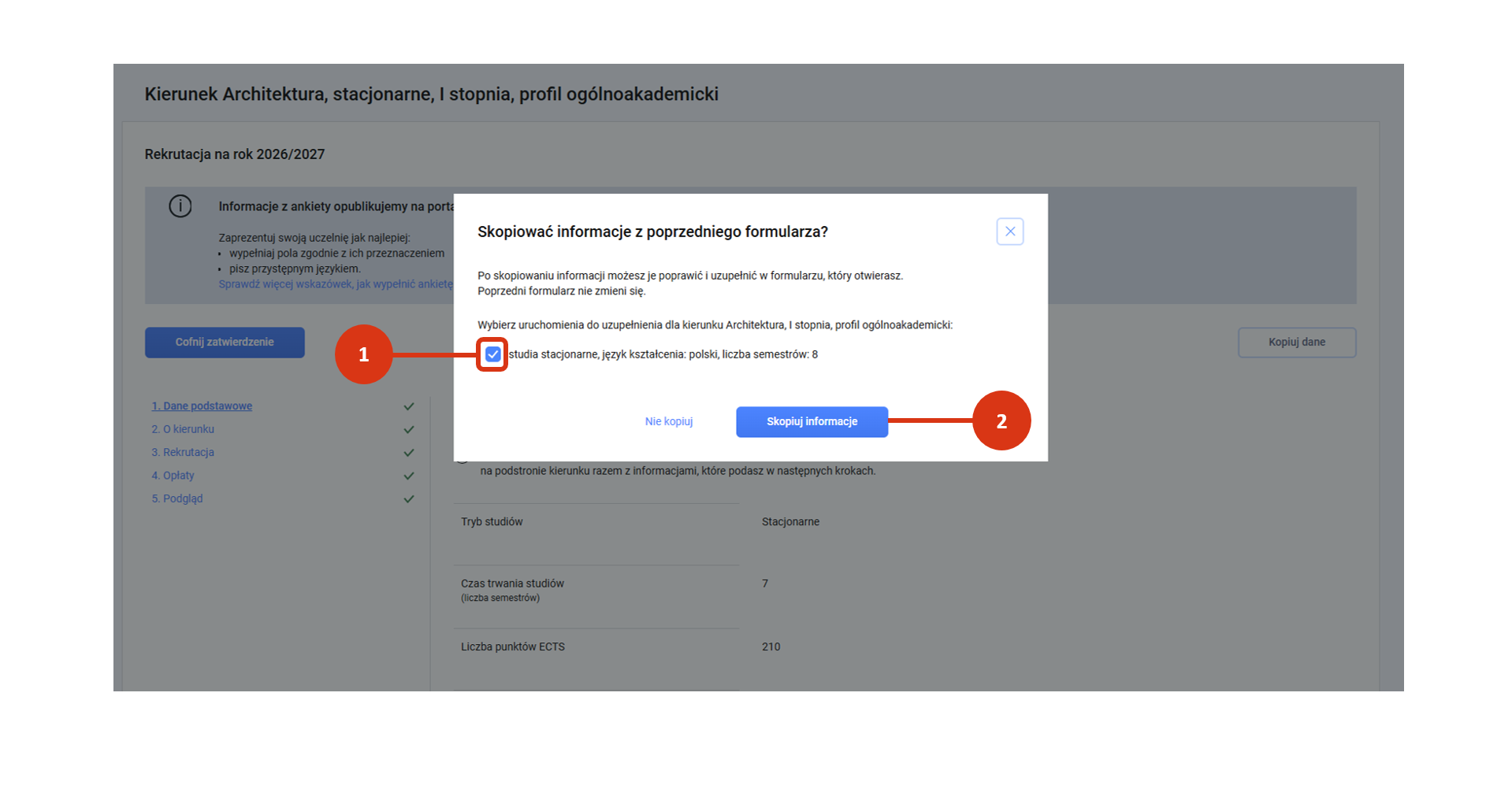Open step 1. Dane podstawowe
Viewport: 1512px width, 789px height.
pos(202,406)
